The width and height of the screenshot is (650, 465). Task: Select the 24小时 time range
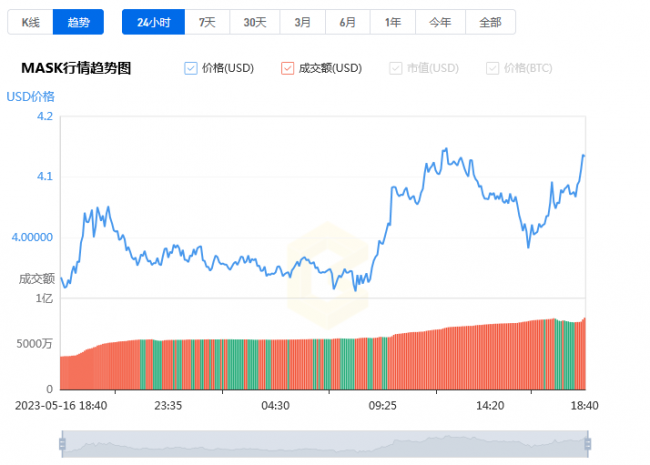(x=153, y=22)
